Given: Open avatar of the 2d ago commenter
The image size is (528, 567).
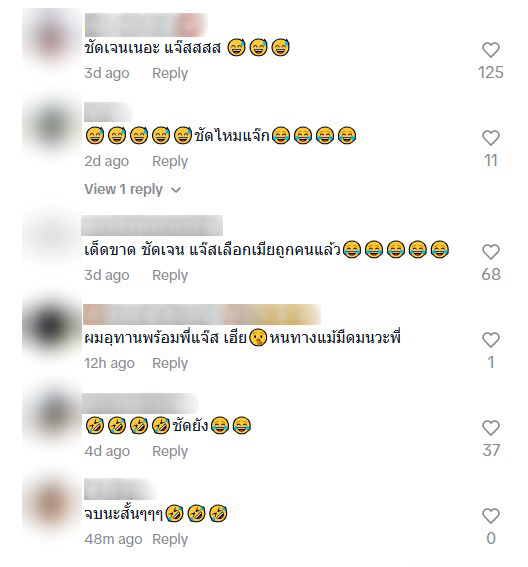Looking at the screenshot, I should pos(52,125).
